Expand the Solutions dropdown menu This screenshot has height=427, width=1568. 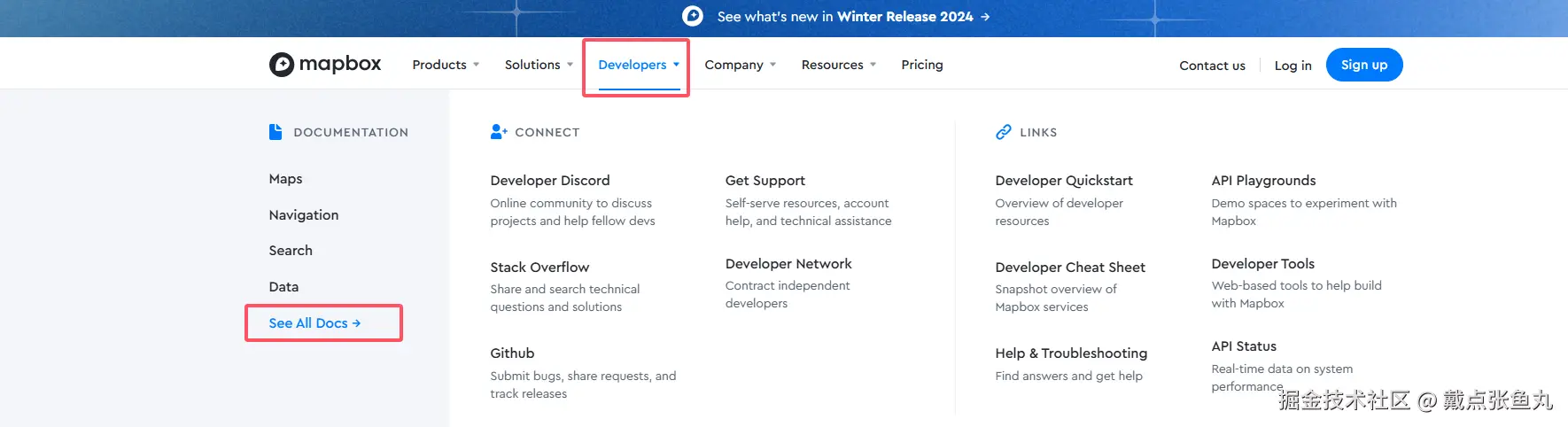click(539, 65)
